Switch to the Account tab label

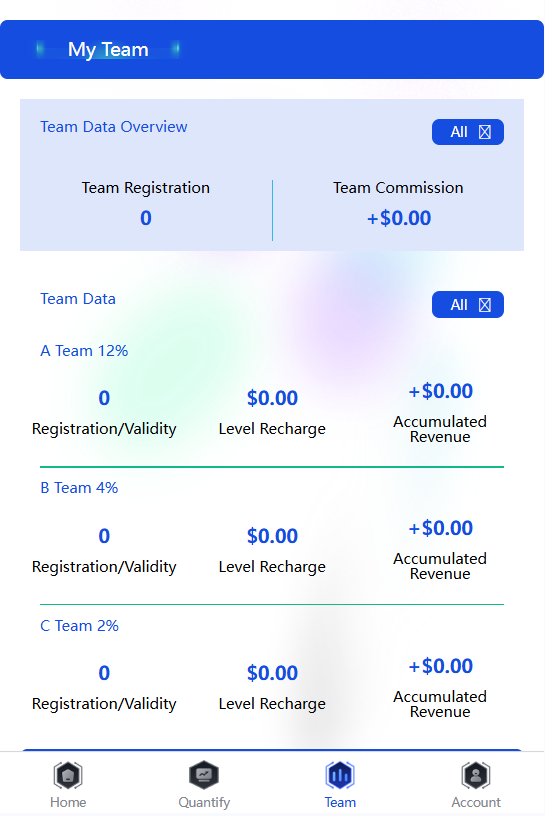pyautogui.click(x=476, y=802)
